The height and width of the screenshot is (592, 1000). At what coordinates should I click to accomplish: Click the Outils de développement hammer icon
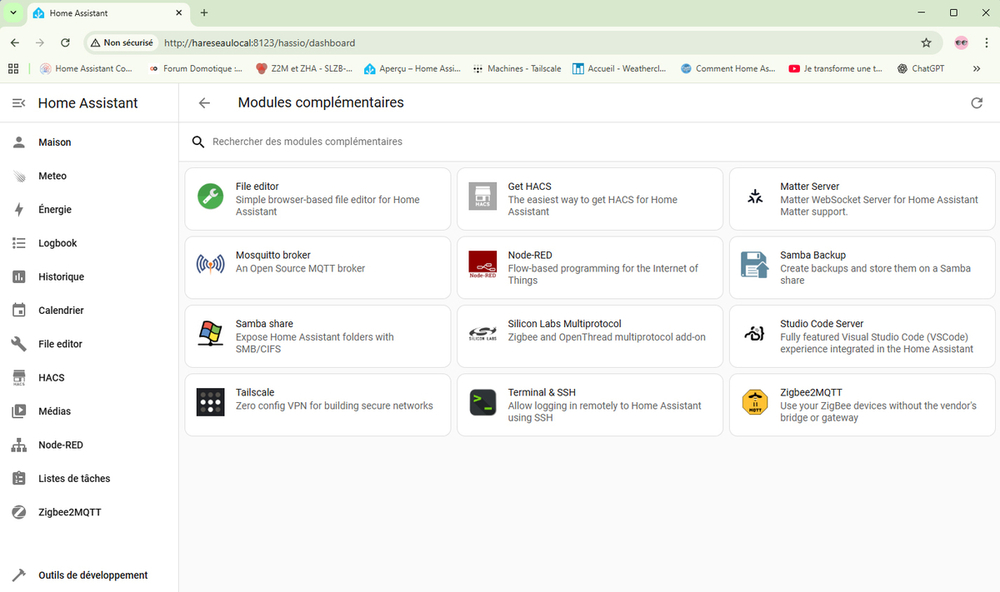[x=19, y=575]
